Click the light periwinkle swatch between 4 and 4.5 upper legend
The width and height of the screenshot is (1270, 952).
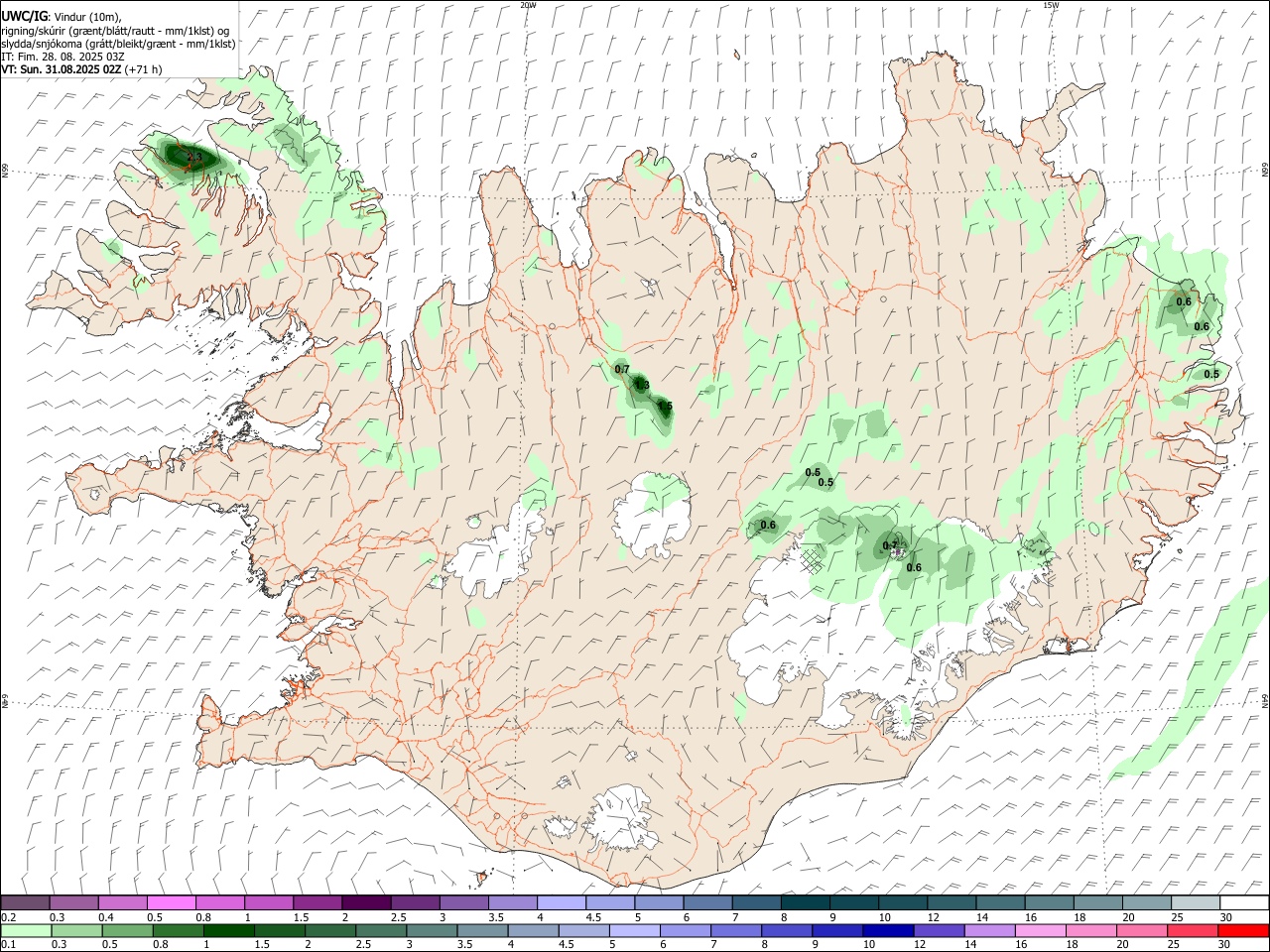click(562, 902)
